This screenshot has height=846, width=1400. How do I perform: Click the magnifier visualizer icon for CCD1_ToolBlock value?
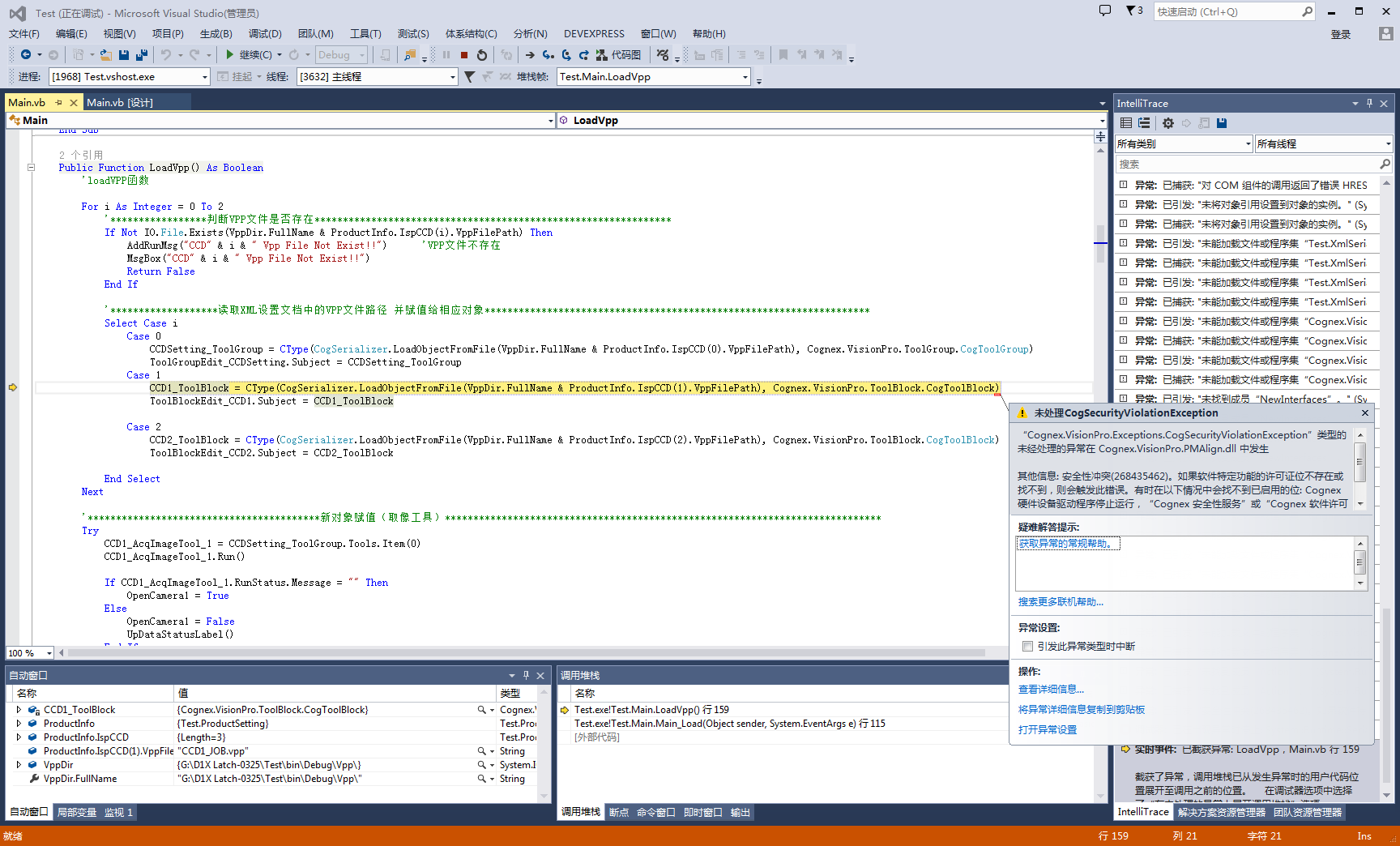[x=481, y=710]
